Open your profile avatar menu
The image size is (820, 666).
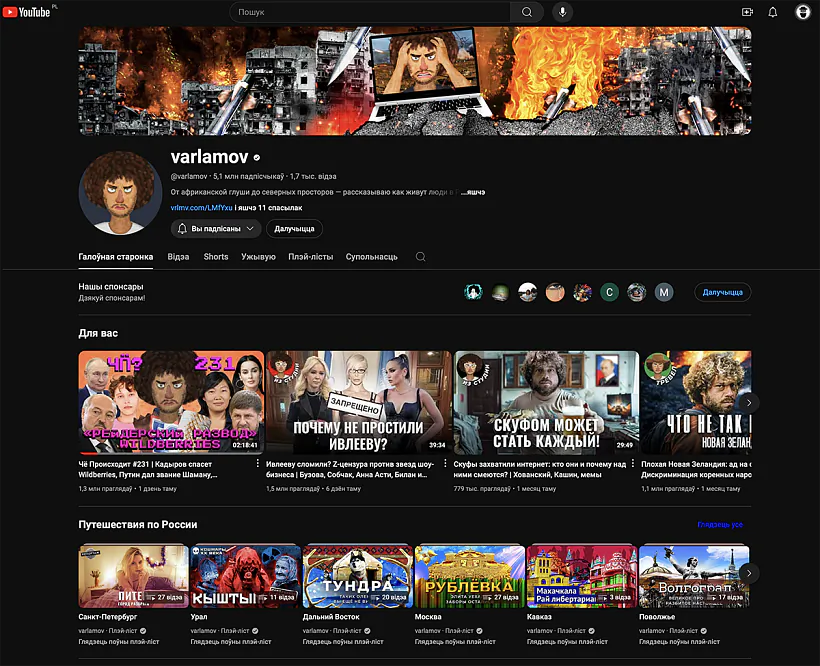point(802,11)
